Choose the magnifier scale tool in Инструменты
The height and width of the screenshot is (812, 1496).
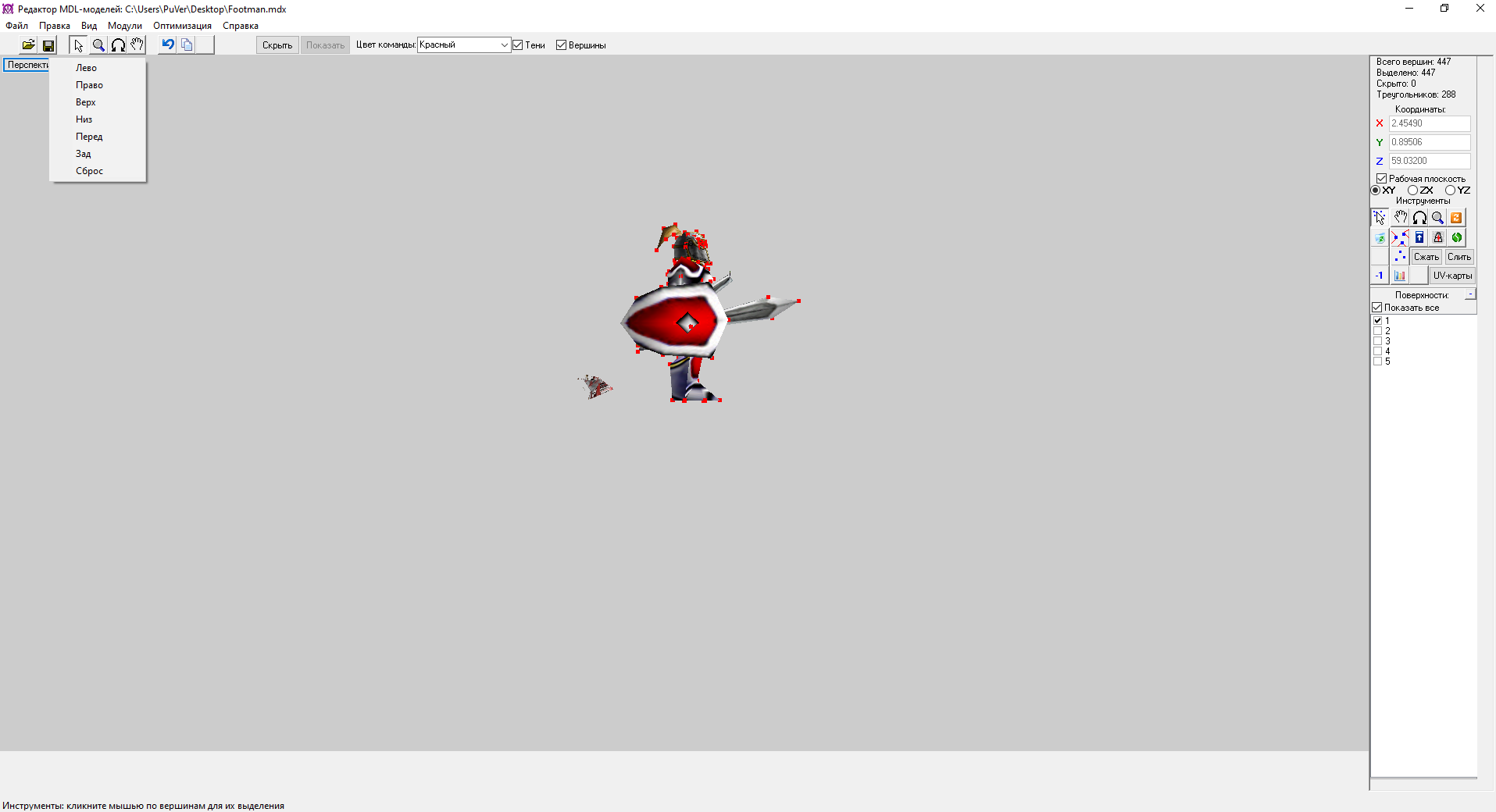pyautogui.click(x=1437, y=218)
